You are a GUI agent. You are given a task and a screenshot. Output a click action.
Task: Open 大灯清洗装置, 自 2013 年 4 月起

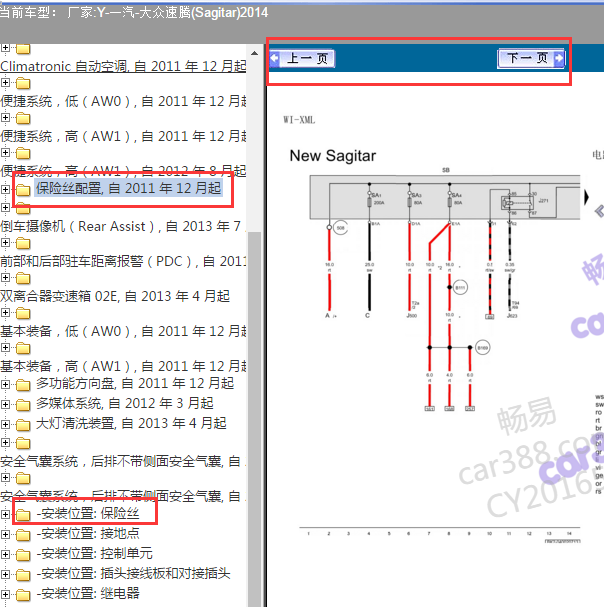coord(131,423)
